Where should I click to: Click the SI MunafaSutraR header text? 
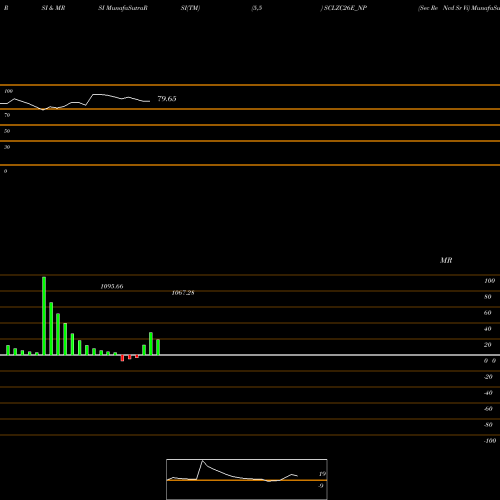pyautogui.click(x=123, y=8)
